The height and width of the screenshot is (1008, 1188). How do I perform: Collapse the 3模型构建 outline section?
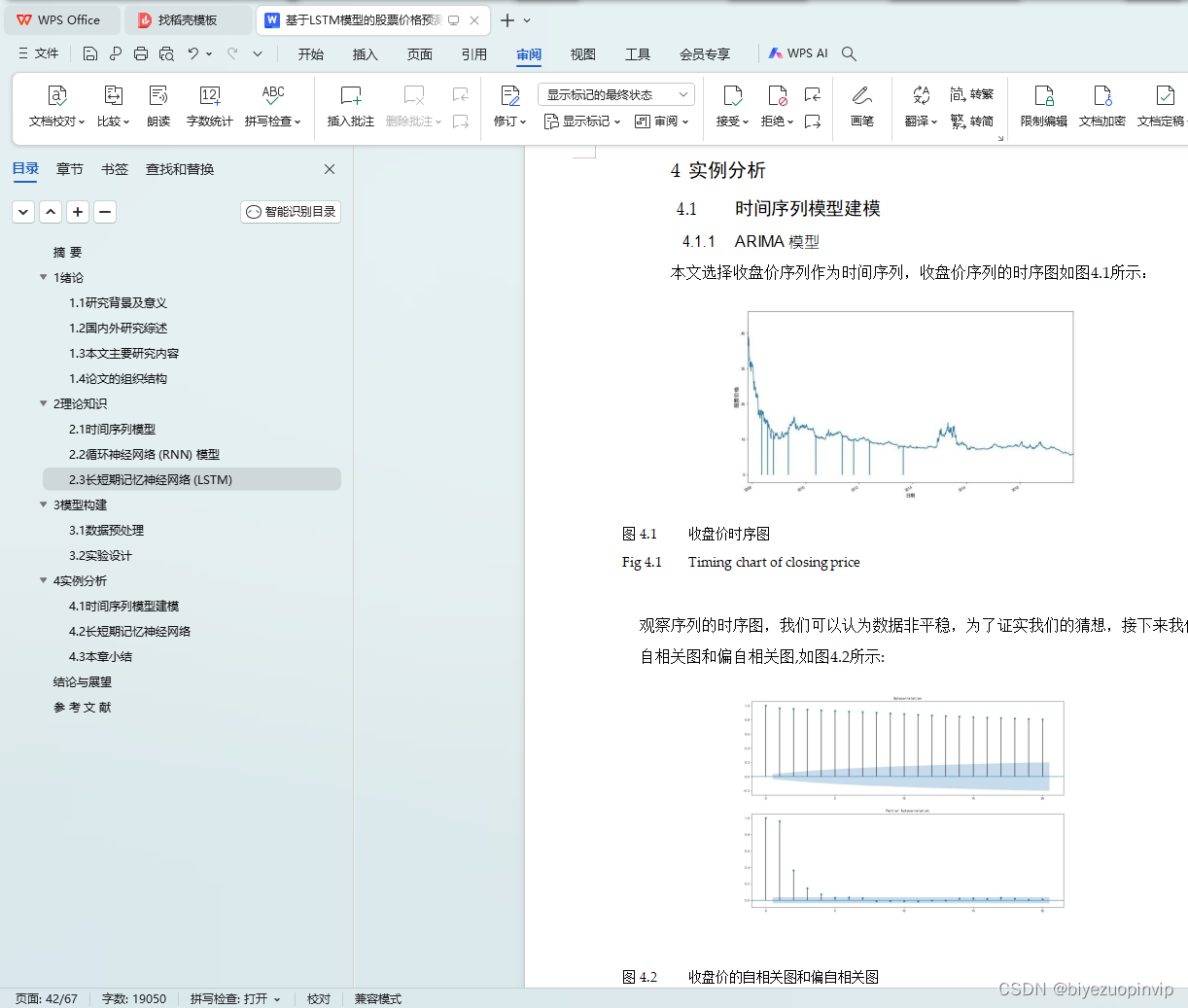(43, 504)
